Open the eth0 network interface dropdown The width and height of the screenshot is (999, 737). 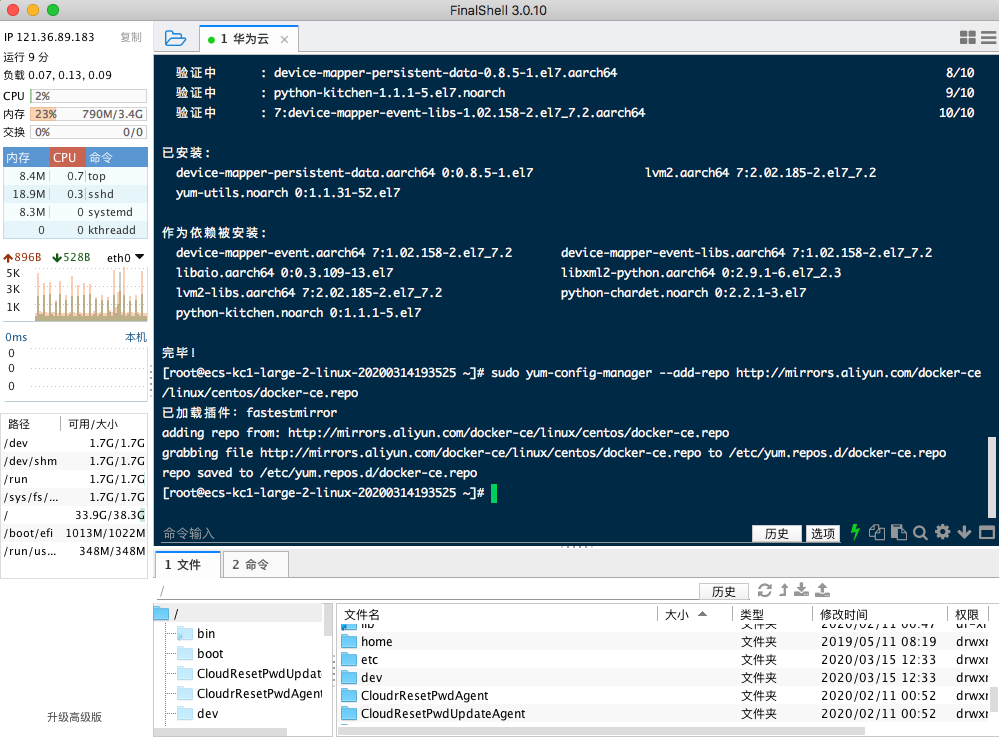pos(126,257)
